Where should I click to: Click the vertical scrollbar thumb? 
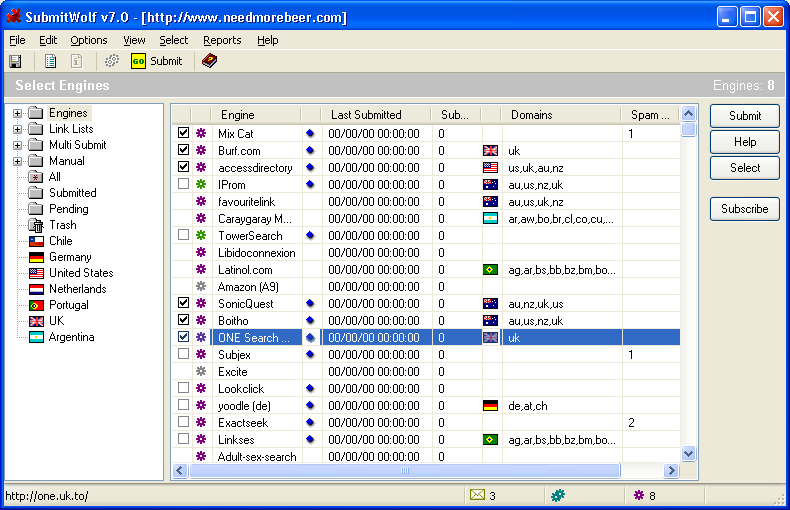[688, 130]
